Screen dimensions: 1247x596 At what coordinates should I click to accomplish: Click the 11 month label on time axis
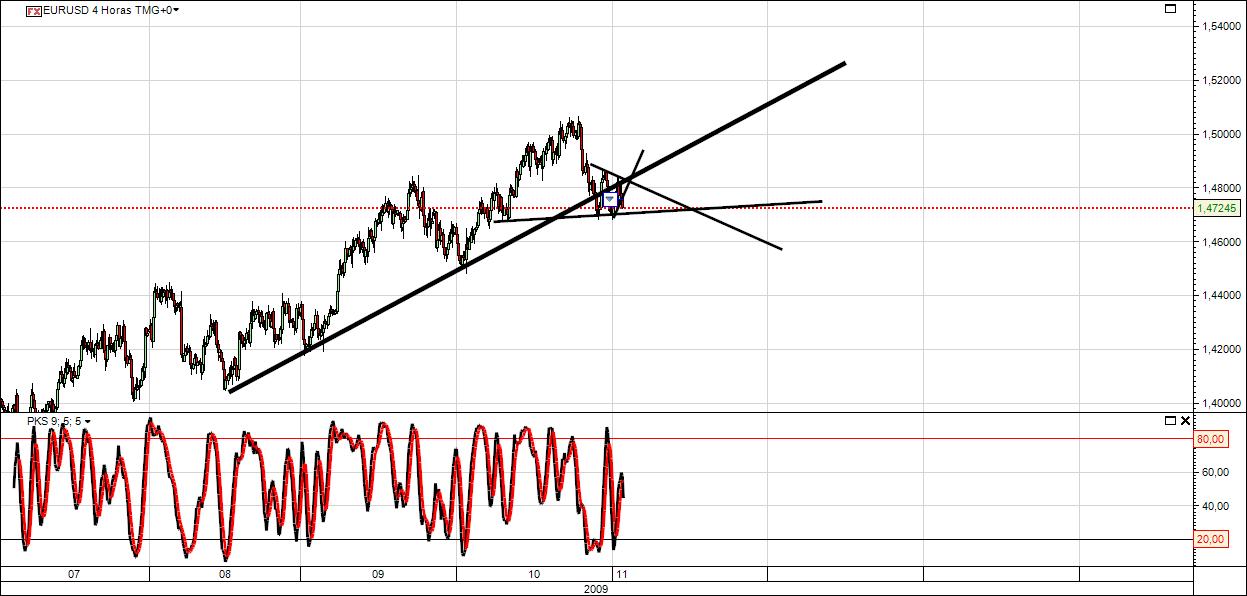pos(621,575)
